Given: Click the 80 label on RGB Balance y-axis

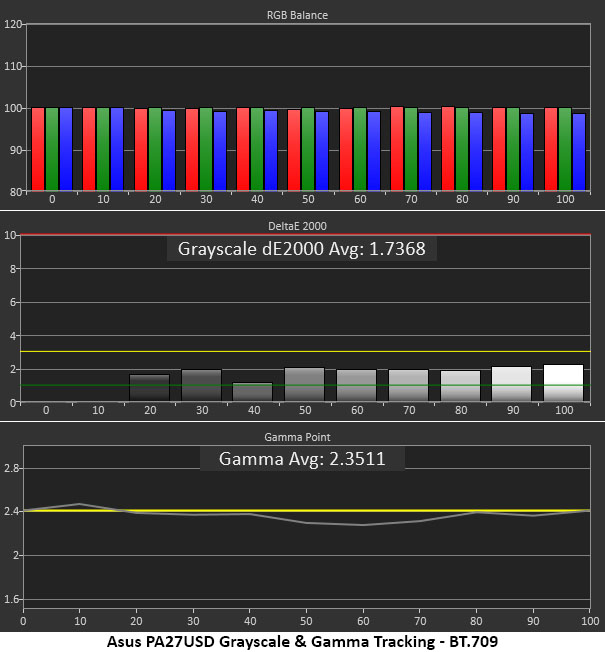Looking at the screenshot, I should 15,192.
